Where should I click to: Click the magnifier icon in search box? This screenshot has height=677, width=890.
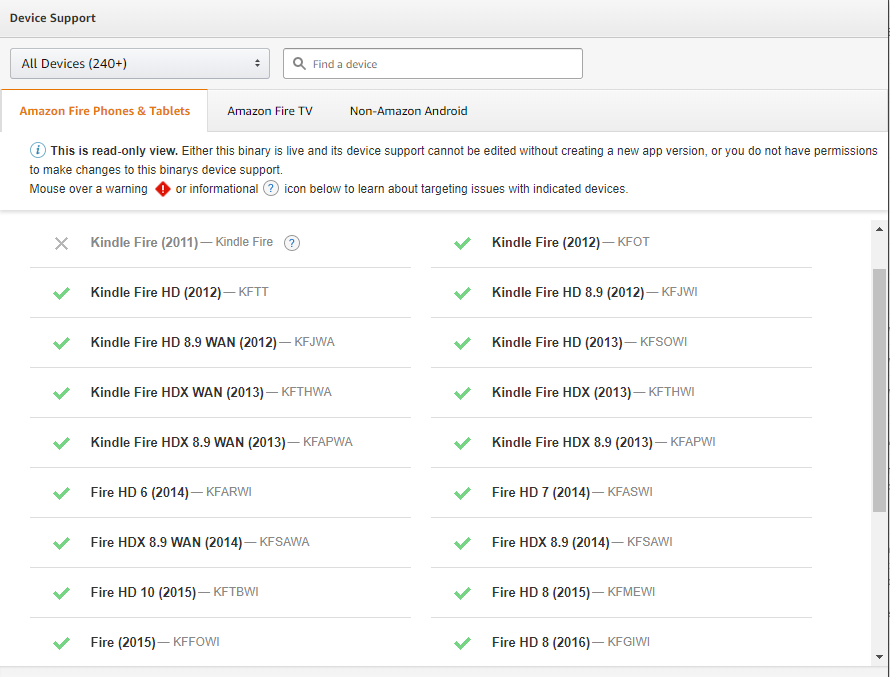(x=299, y=64)
